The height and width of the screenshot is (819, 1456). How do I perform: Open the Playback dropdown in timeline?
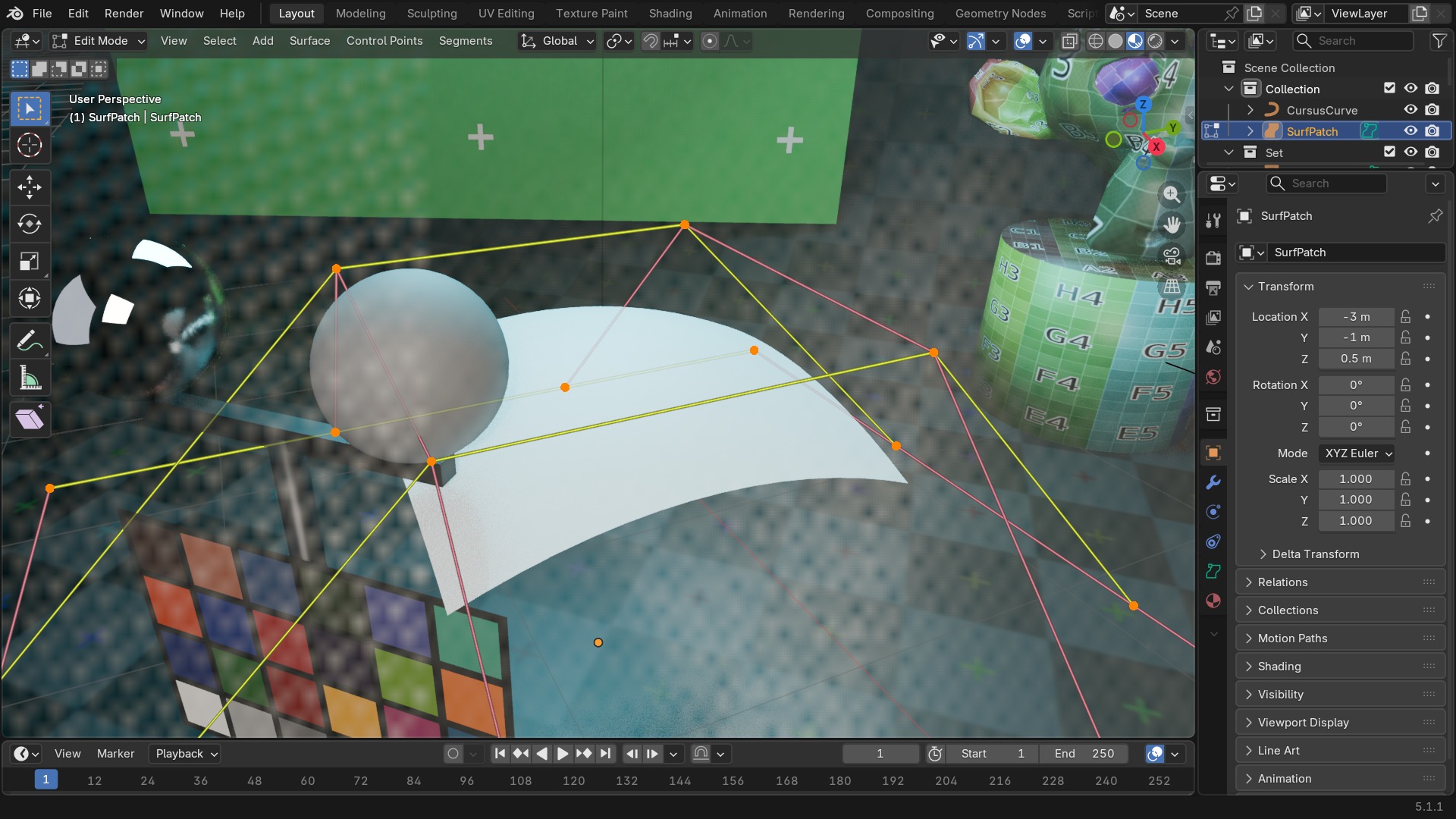point(186,753)
